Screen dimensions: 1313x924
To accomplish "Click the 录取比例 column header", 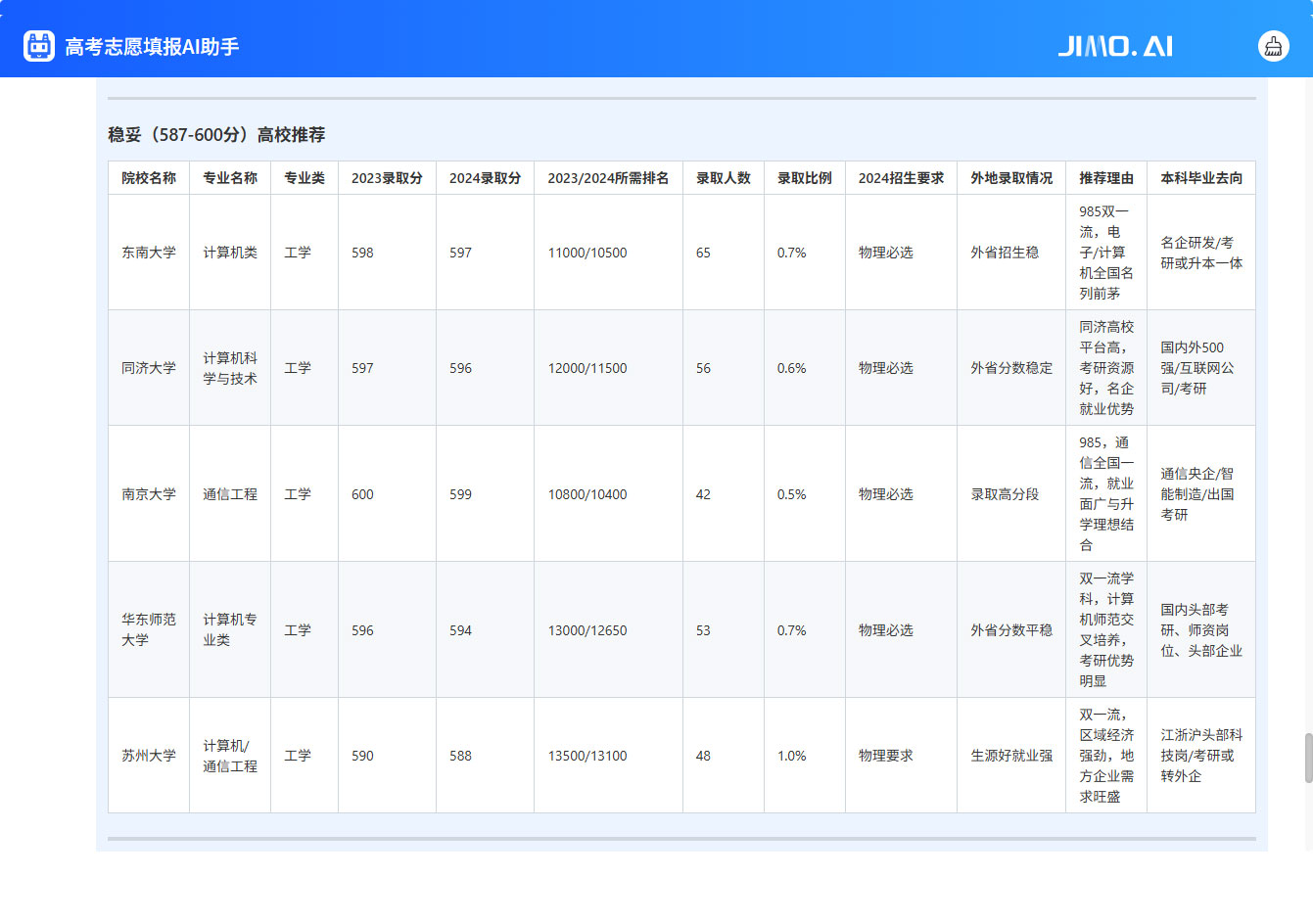I will click(x=805, y=178).
